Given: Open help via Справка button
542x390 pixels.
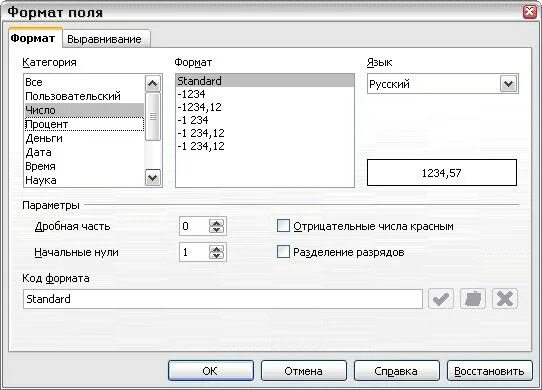Looking at the screenshot, I should click(x=396, y=371).
